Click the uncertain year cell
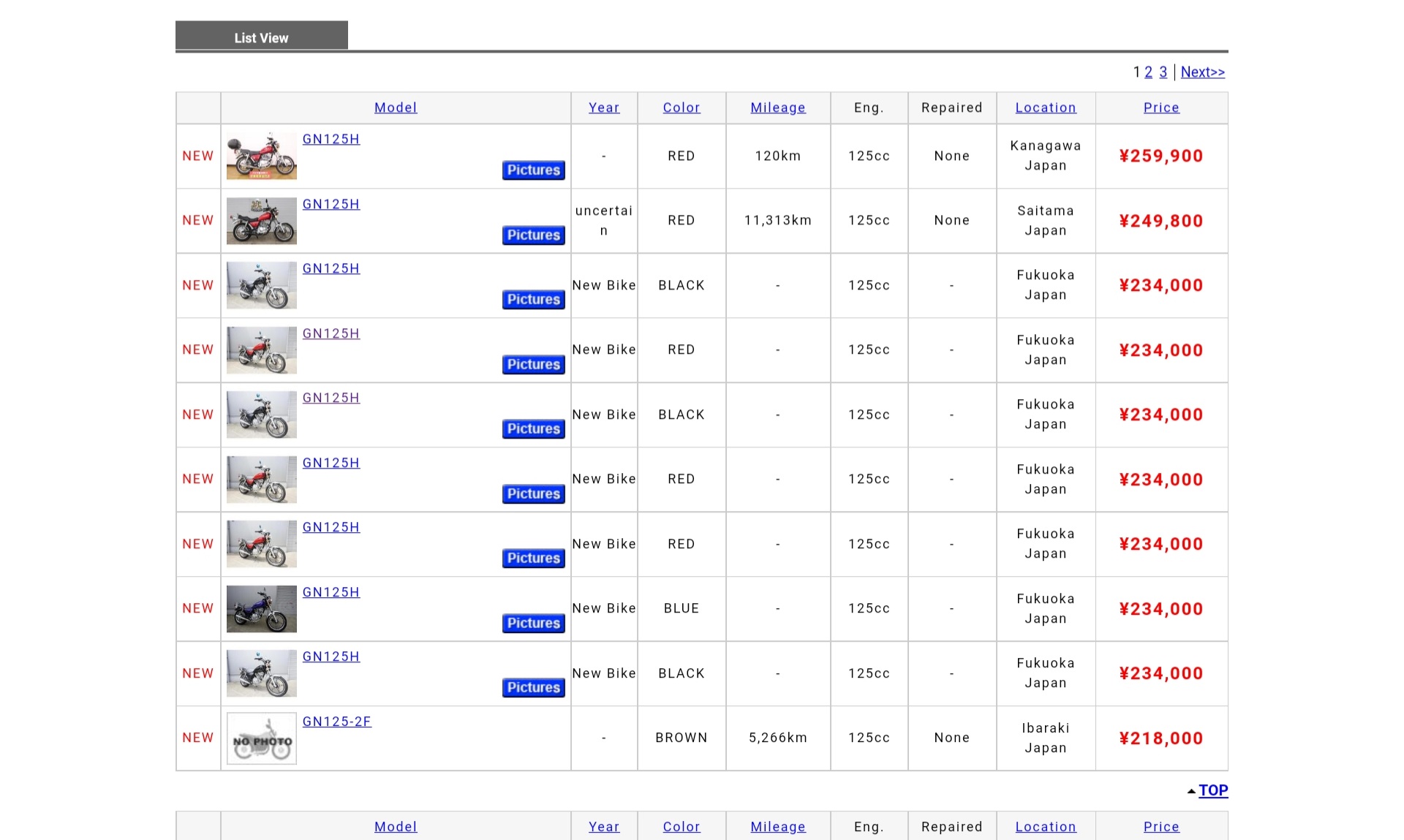 click(604, 221)
